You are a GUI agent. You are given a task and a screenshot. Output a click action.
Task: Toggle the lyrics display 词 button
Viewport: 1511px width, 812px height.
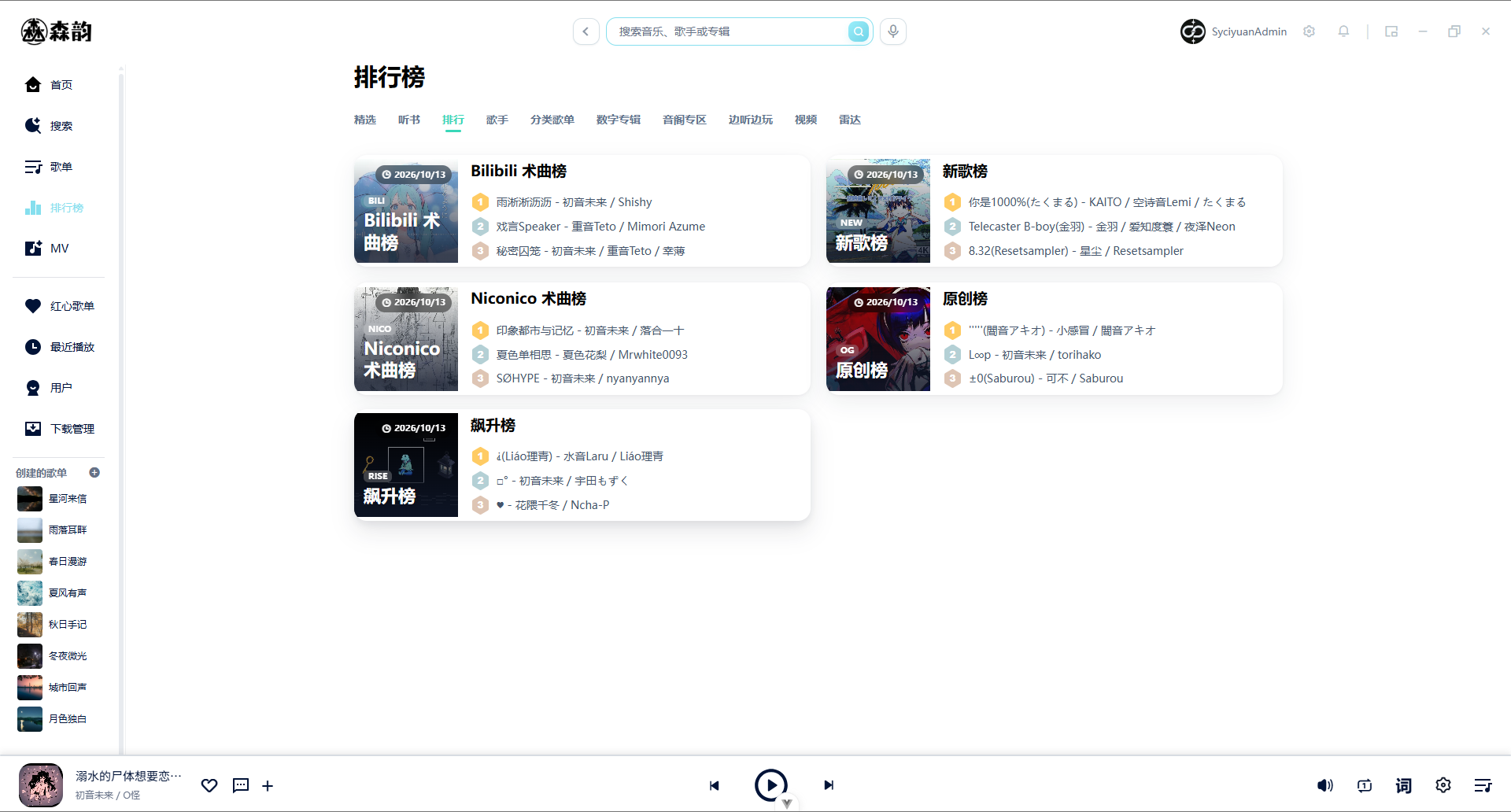(x=1404, y=785)
